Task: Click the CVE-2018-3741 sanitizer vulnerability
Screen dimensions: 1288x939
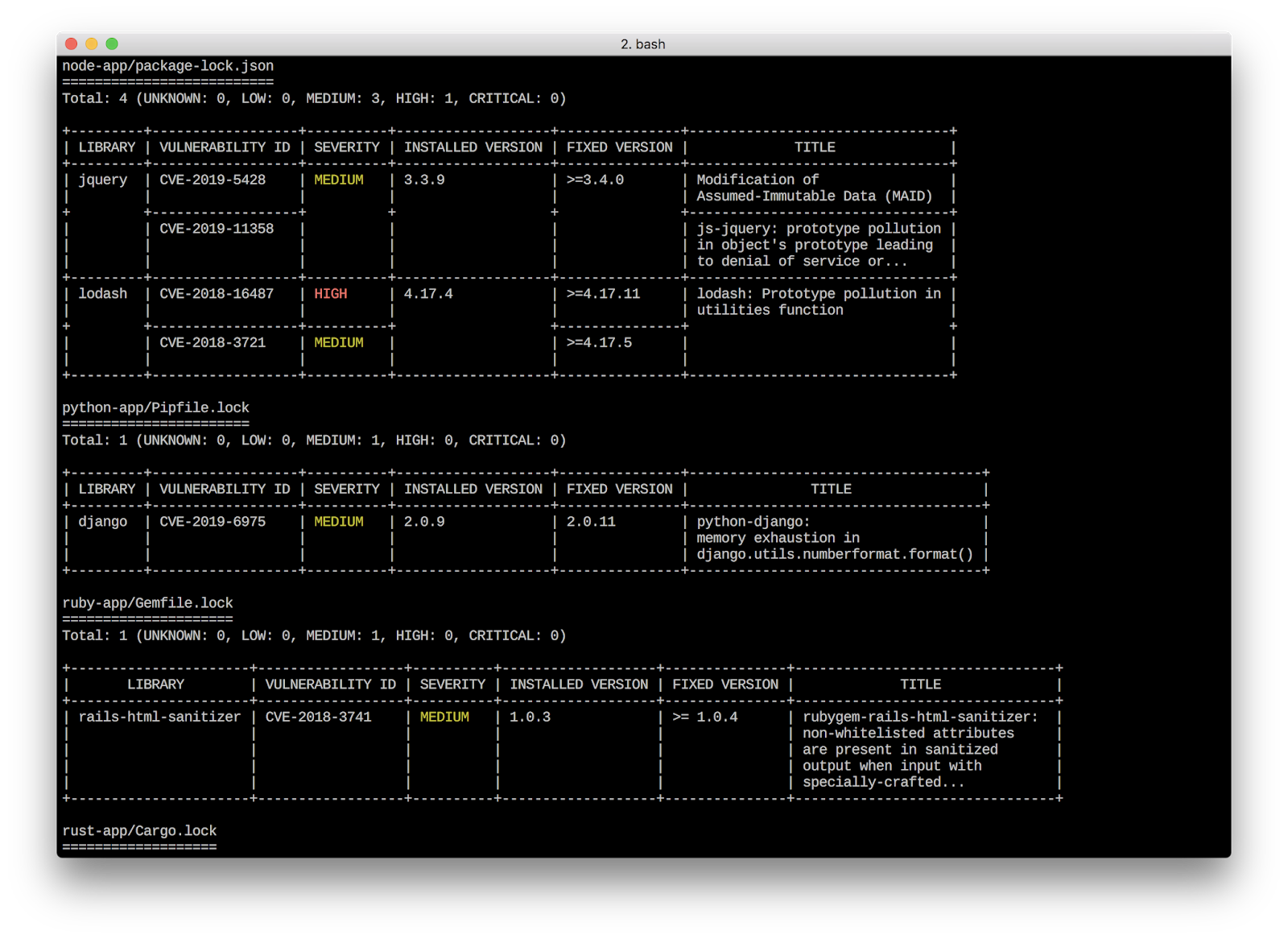Action: pyautogui.click(x=318, y=716)
